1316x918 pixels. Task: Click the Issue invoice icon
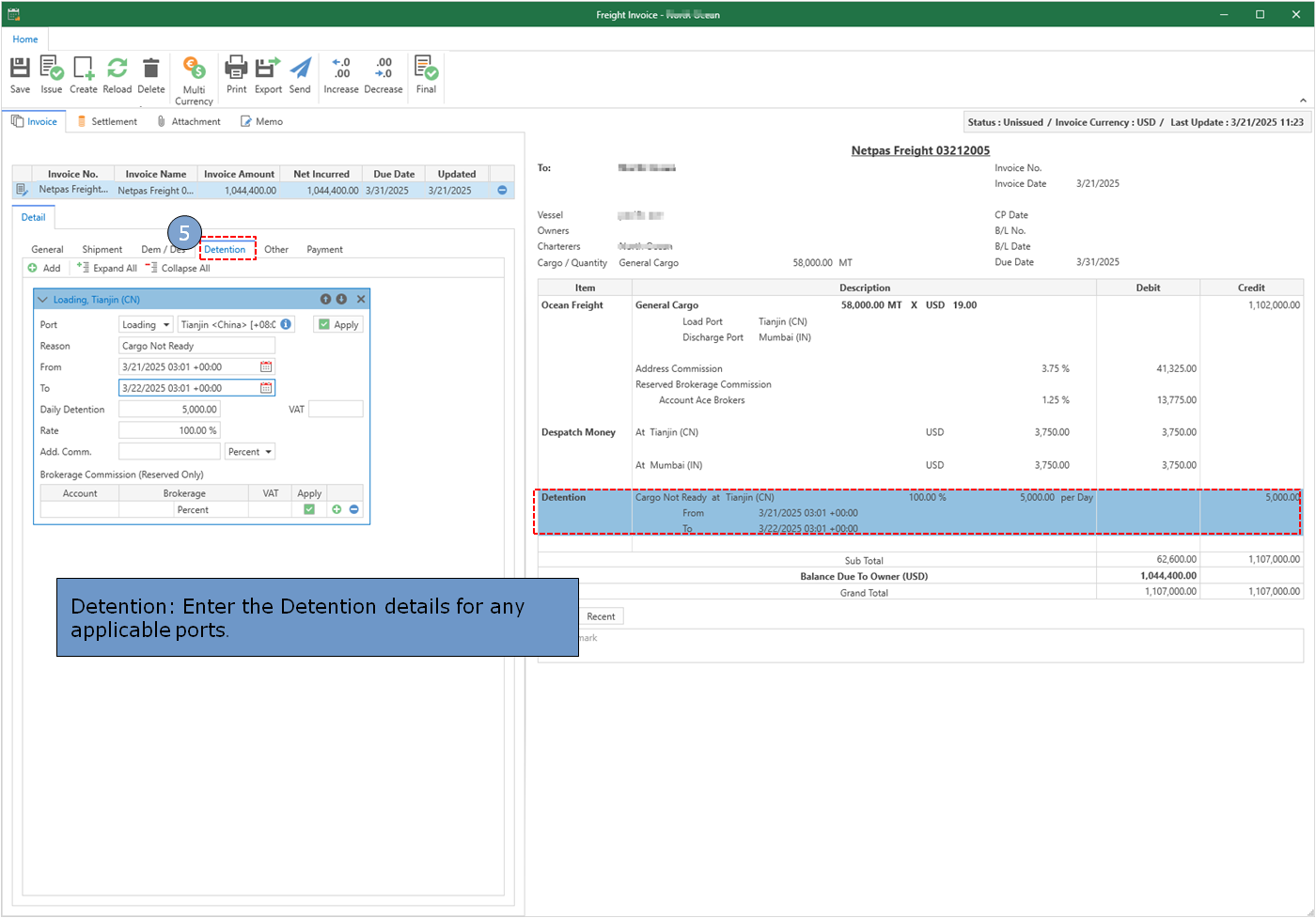click(x=52, y=75)
